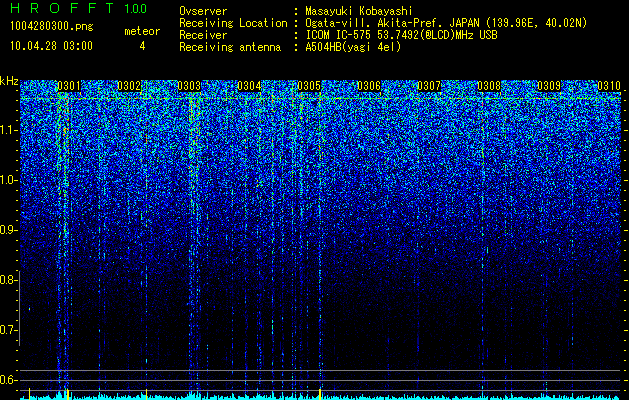Select the filename 1004280300.png
This screenshot has width=629, height=400.
point(52,26)
